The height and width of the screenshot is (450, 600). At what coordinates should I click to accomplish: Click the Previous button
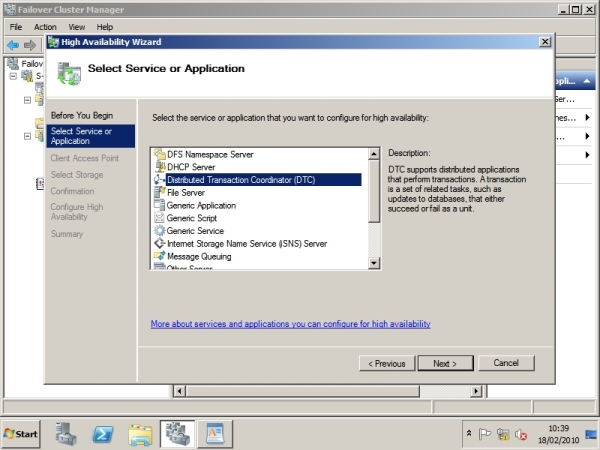387,363
